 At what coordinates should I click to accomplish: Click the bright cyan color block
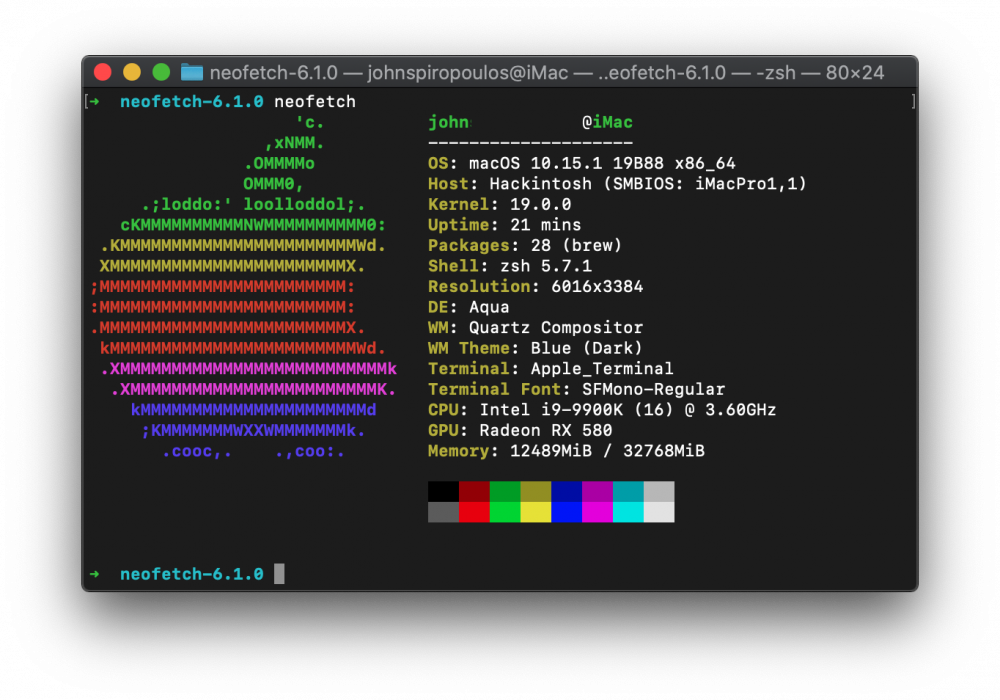click(x=628, y=512)
